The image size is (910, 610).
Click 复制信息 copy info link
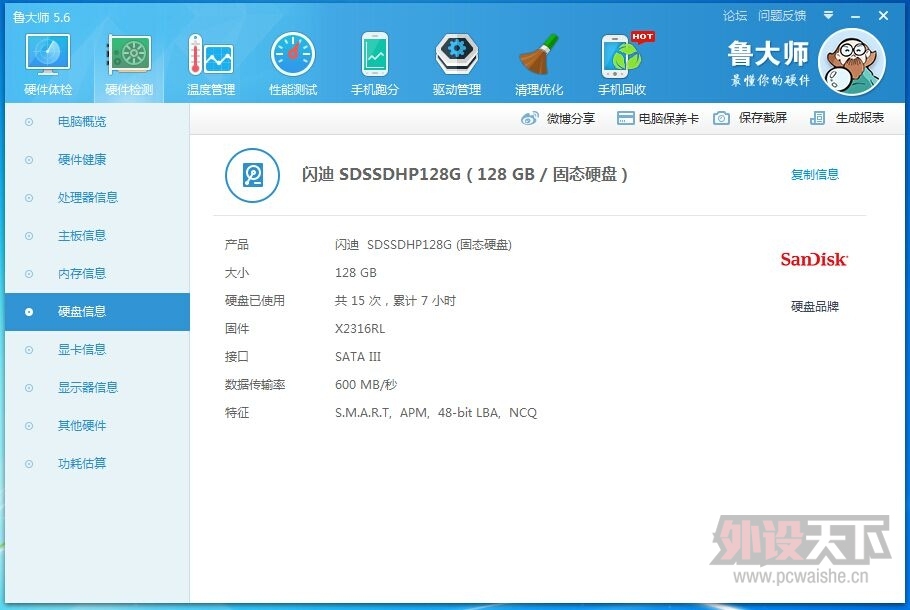[815, 174]
